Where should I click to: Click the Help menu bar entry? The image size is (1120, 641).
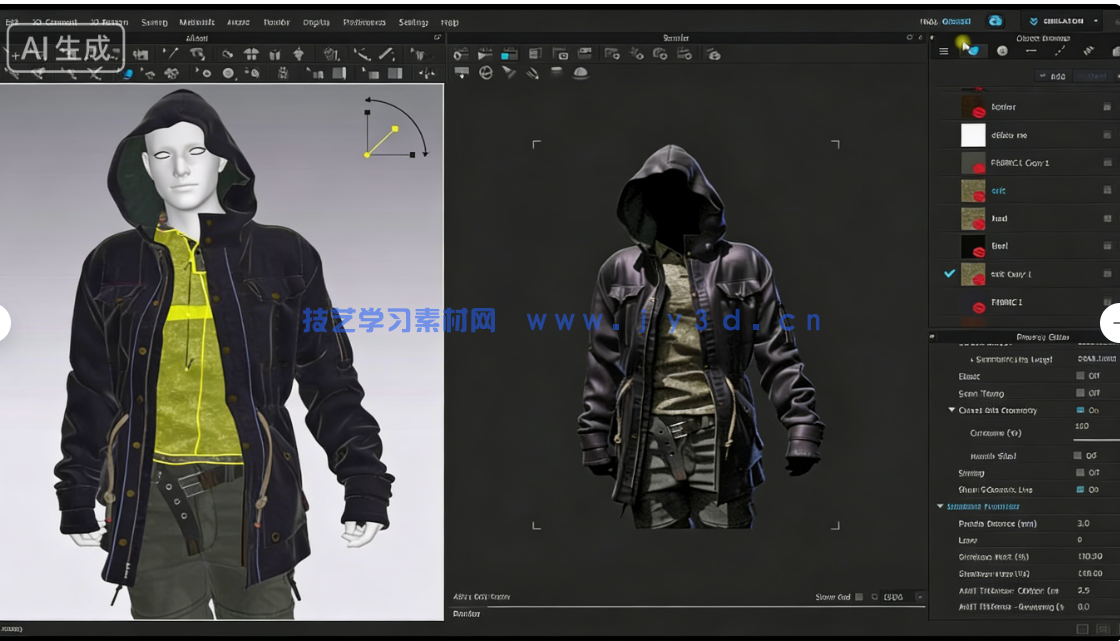[x=449, y=22]
